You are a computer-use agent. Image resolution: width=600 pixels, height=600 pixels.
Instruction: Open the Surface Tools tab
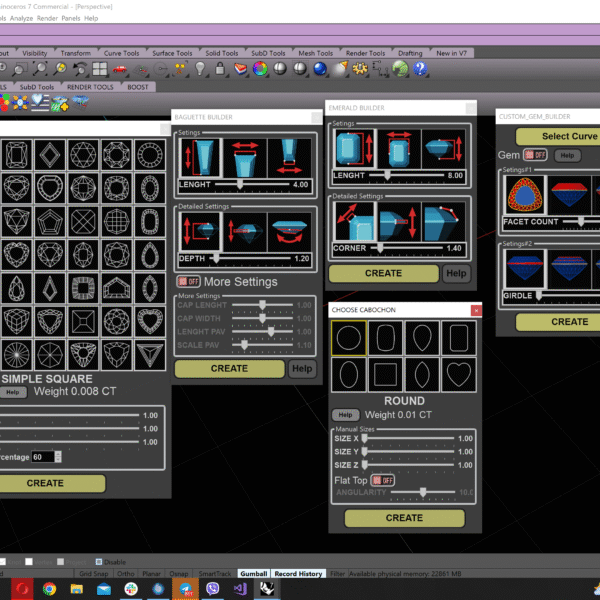tap(172, 53)
